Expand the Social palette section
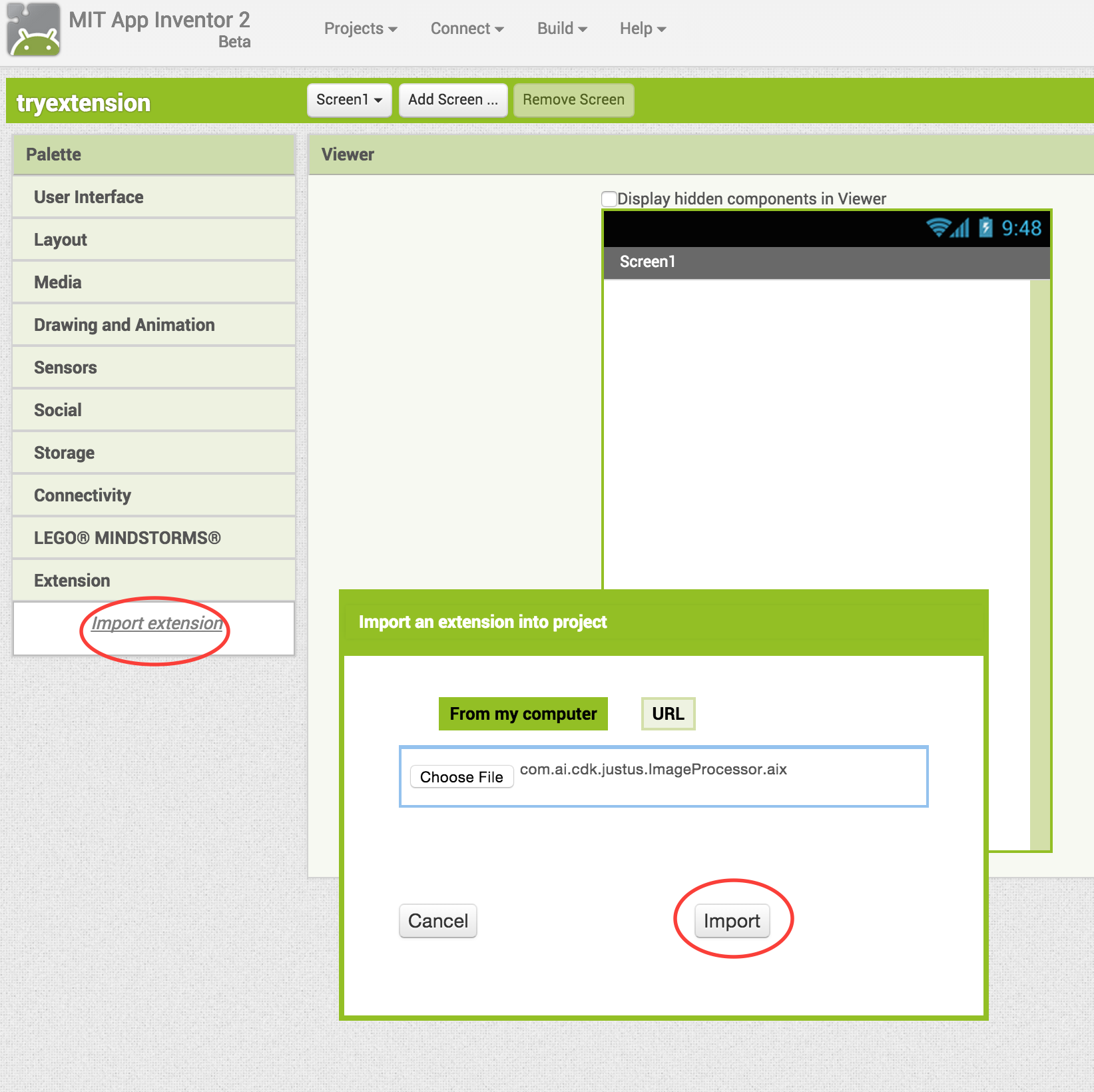This screenshot has width=1094, height=1092. [154, 410]
